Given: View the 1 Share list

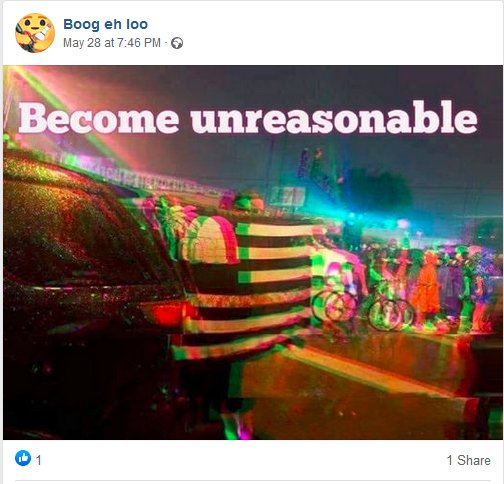Looking at the screenshot, I should [468, 460].
